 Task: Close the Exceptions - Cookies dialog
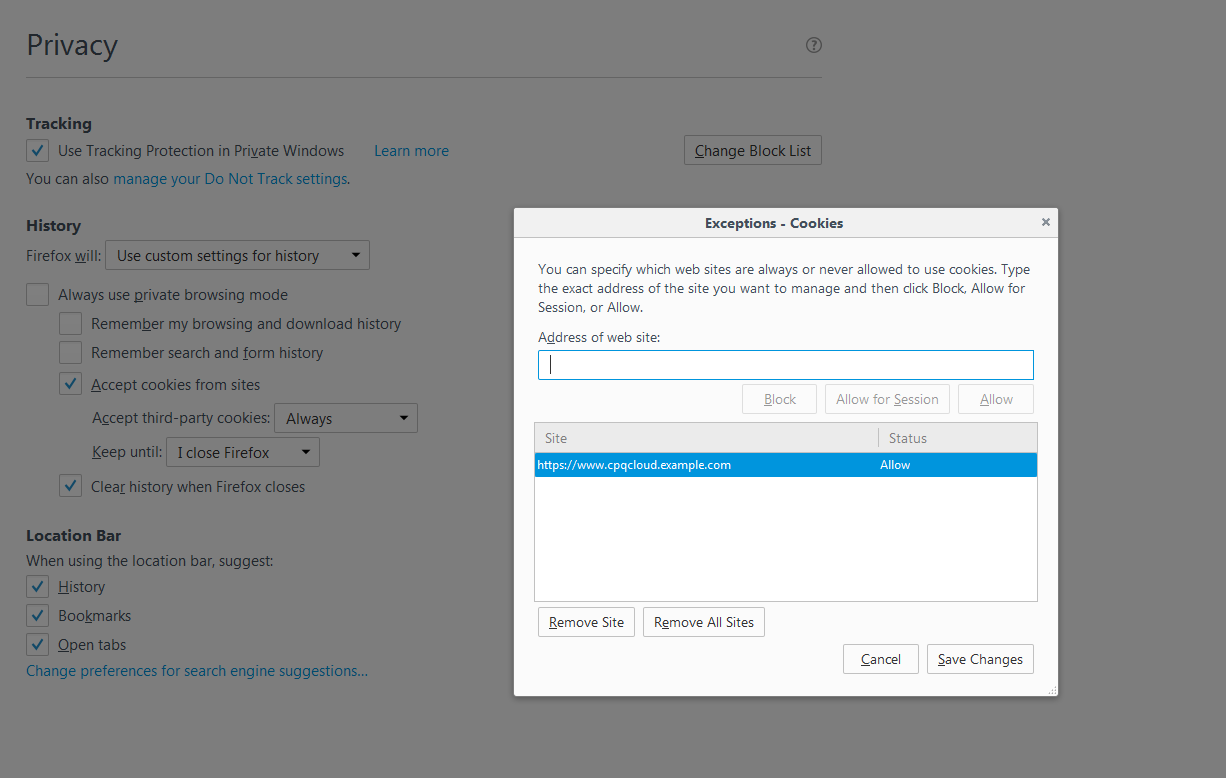[1046, 222]
